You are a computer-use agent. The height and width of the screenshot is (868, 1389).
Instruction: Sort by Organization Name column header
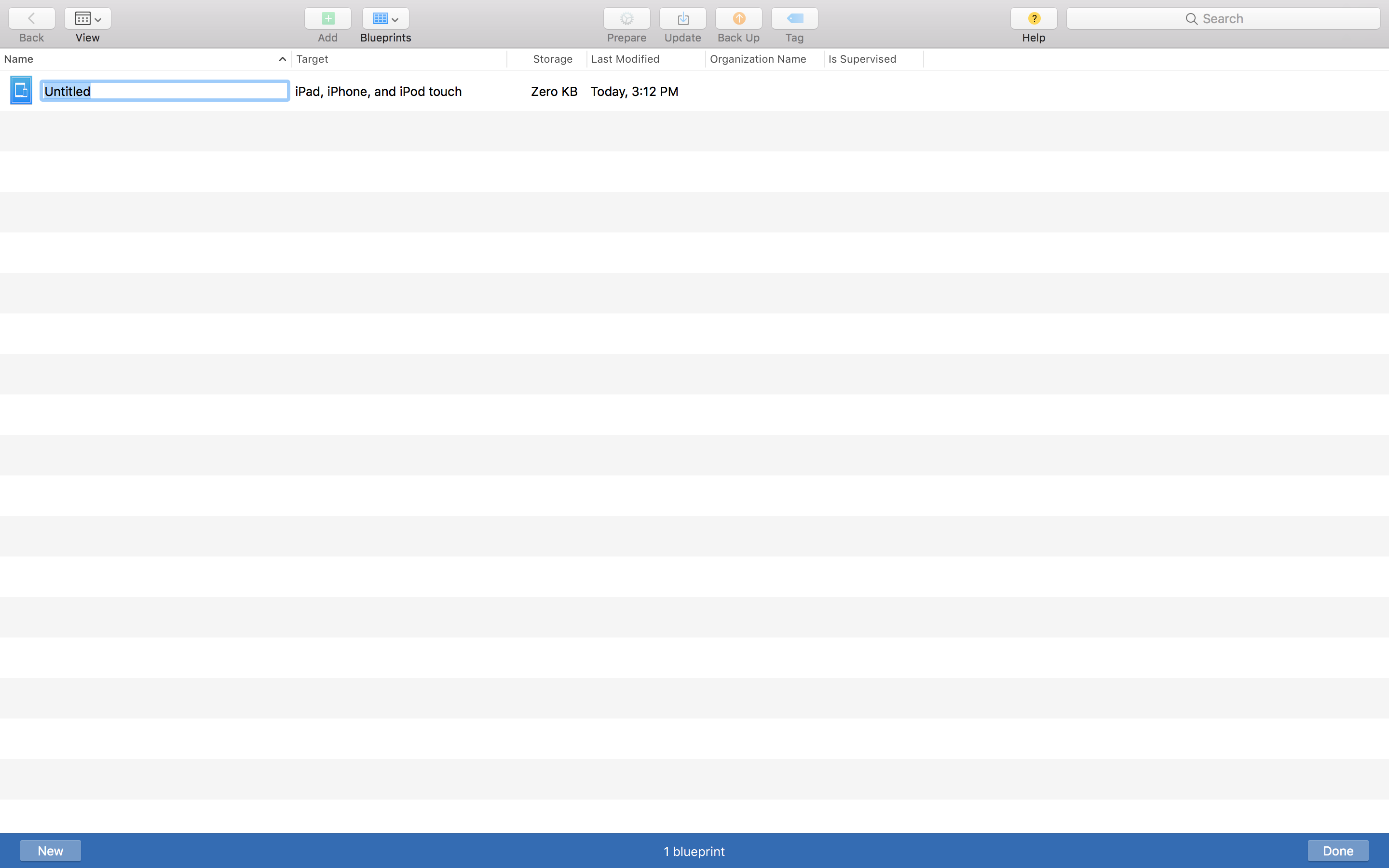tap(758, 59)
